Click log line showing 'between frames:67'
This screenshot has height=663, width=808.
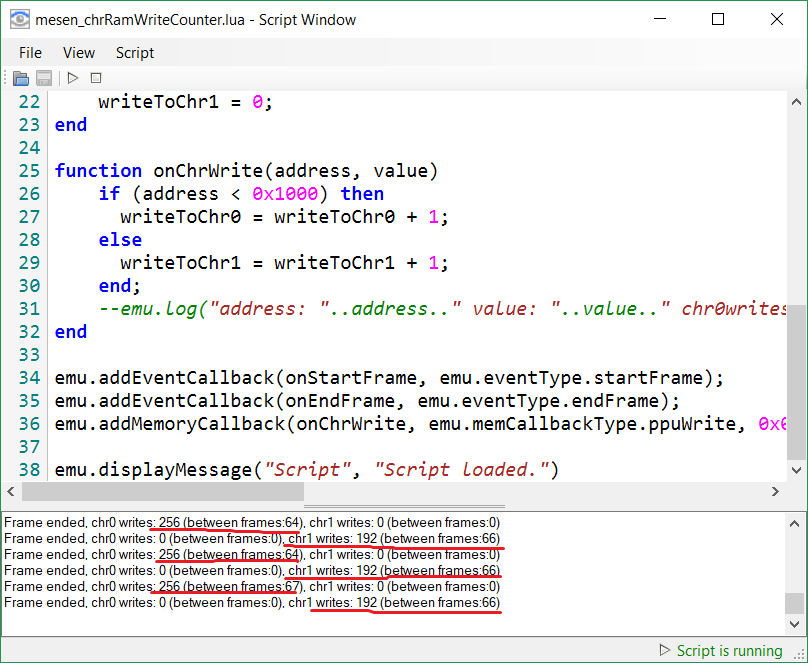pos(252,586)
